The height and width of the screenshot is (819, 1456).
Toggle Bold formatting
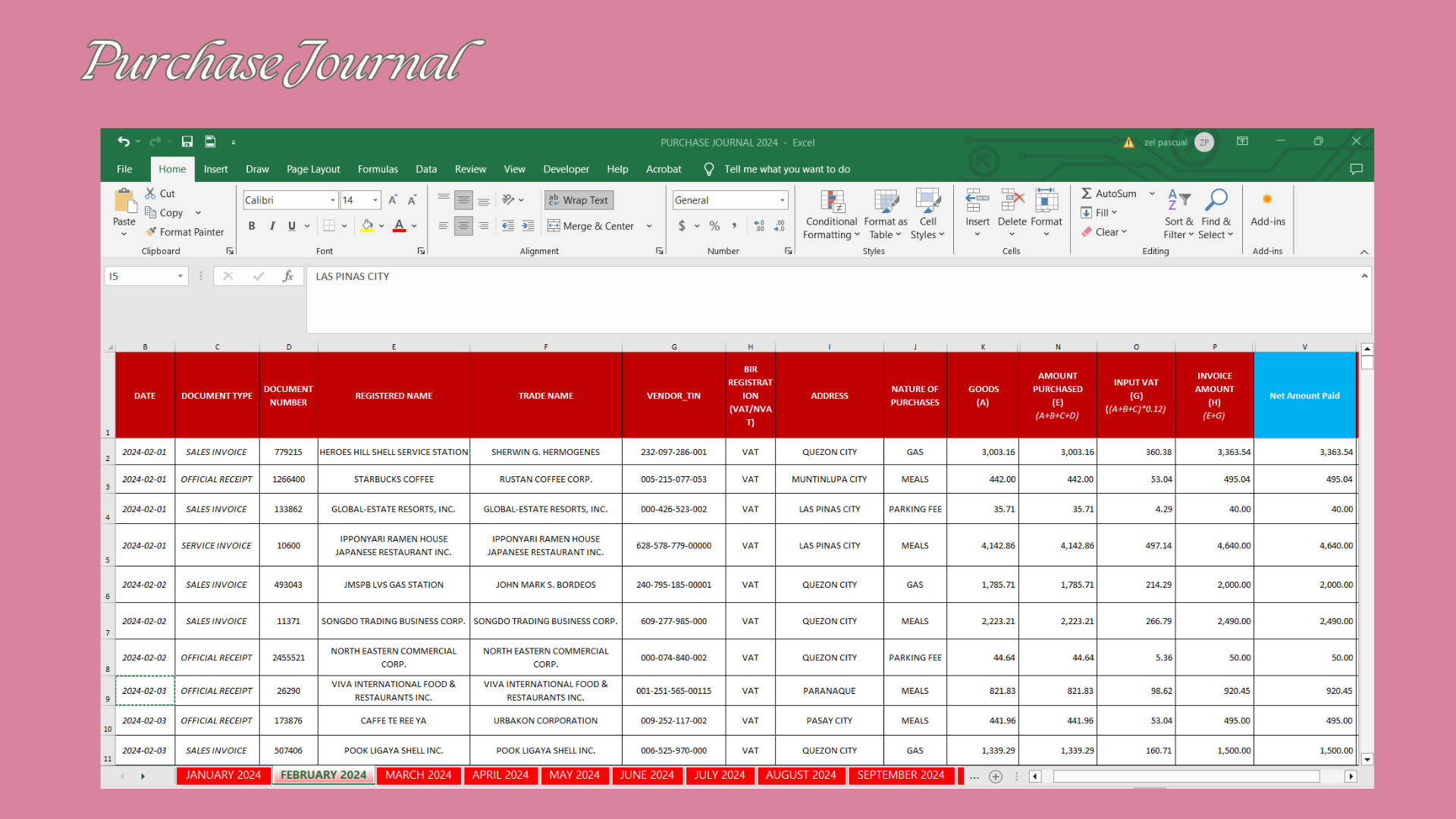[x=252, y=226]
